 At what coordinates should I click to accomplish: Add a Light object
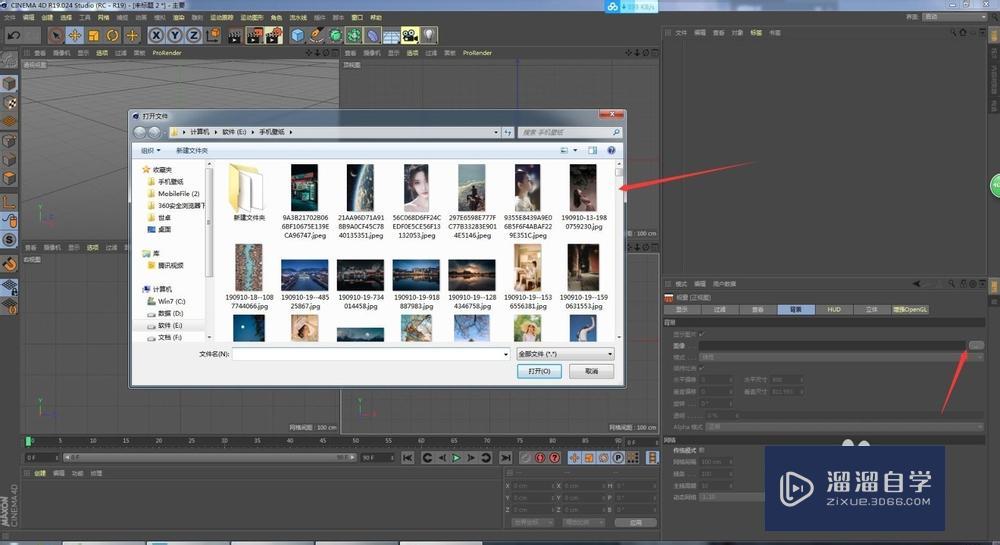pos(429,35)
